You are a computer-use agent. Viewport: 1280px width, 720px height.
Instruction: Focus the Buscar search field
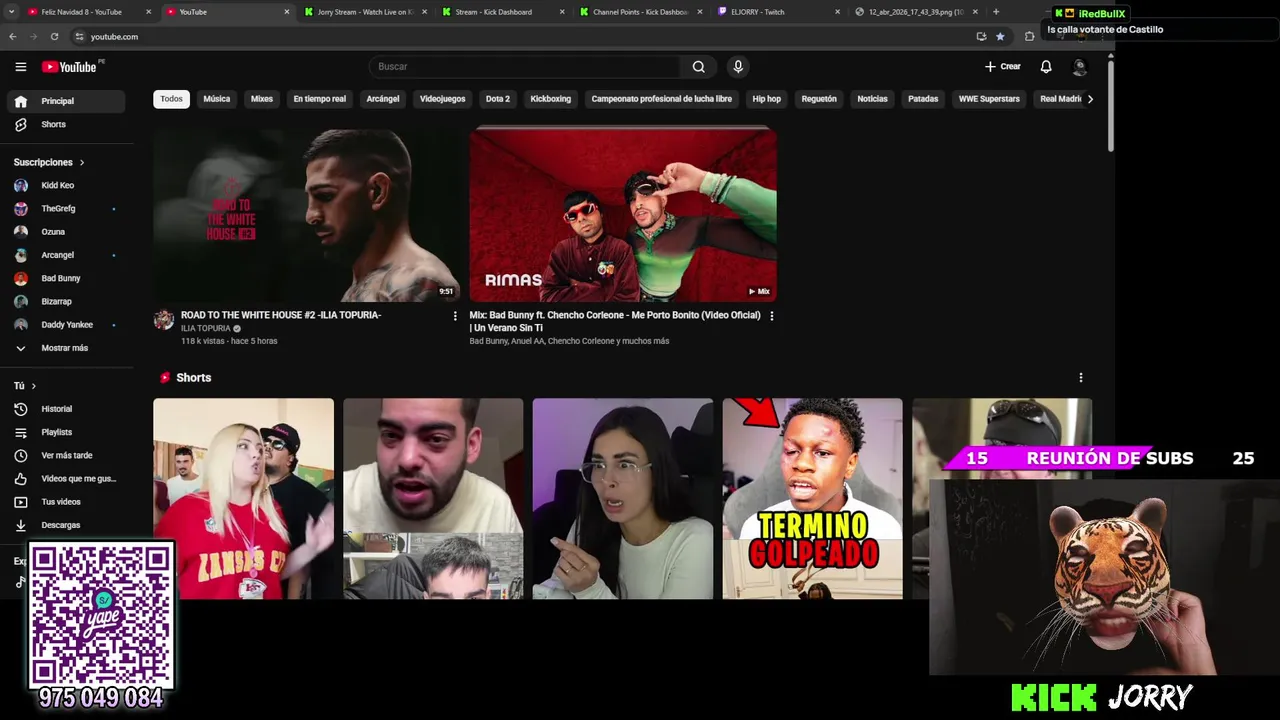(x=525, y=67)
